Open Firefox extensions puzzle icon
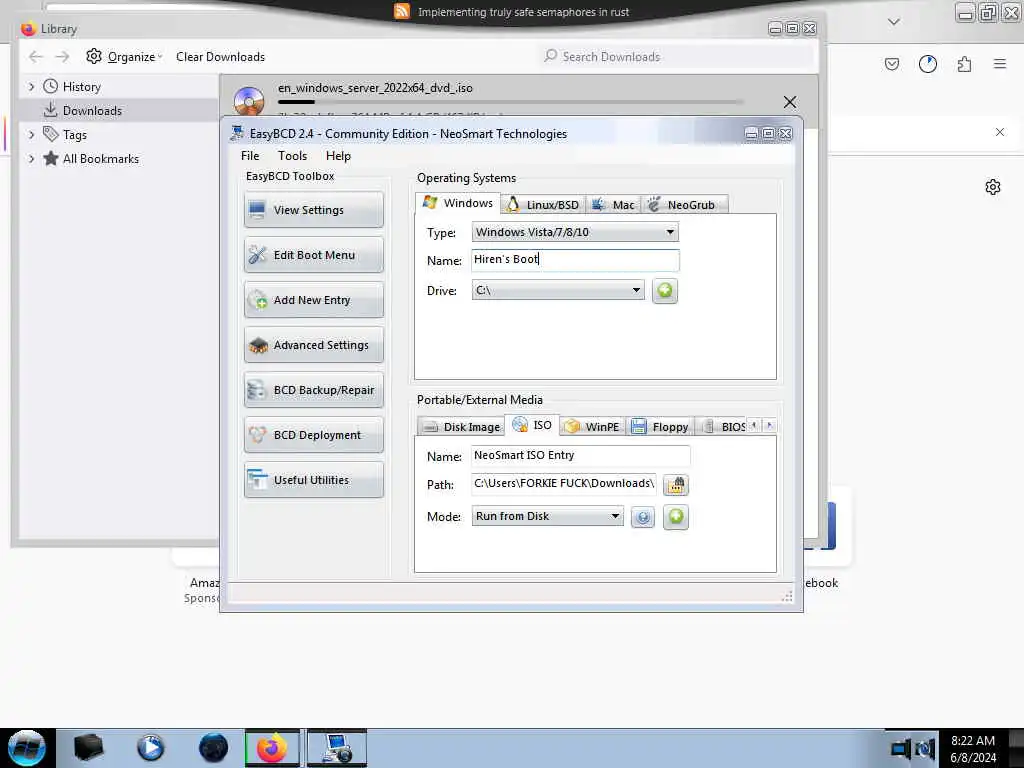 click(x=964, y=63)
